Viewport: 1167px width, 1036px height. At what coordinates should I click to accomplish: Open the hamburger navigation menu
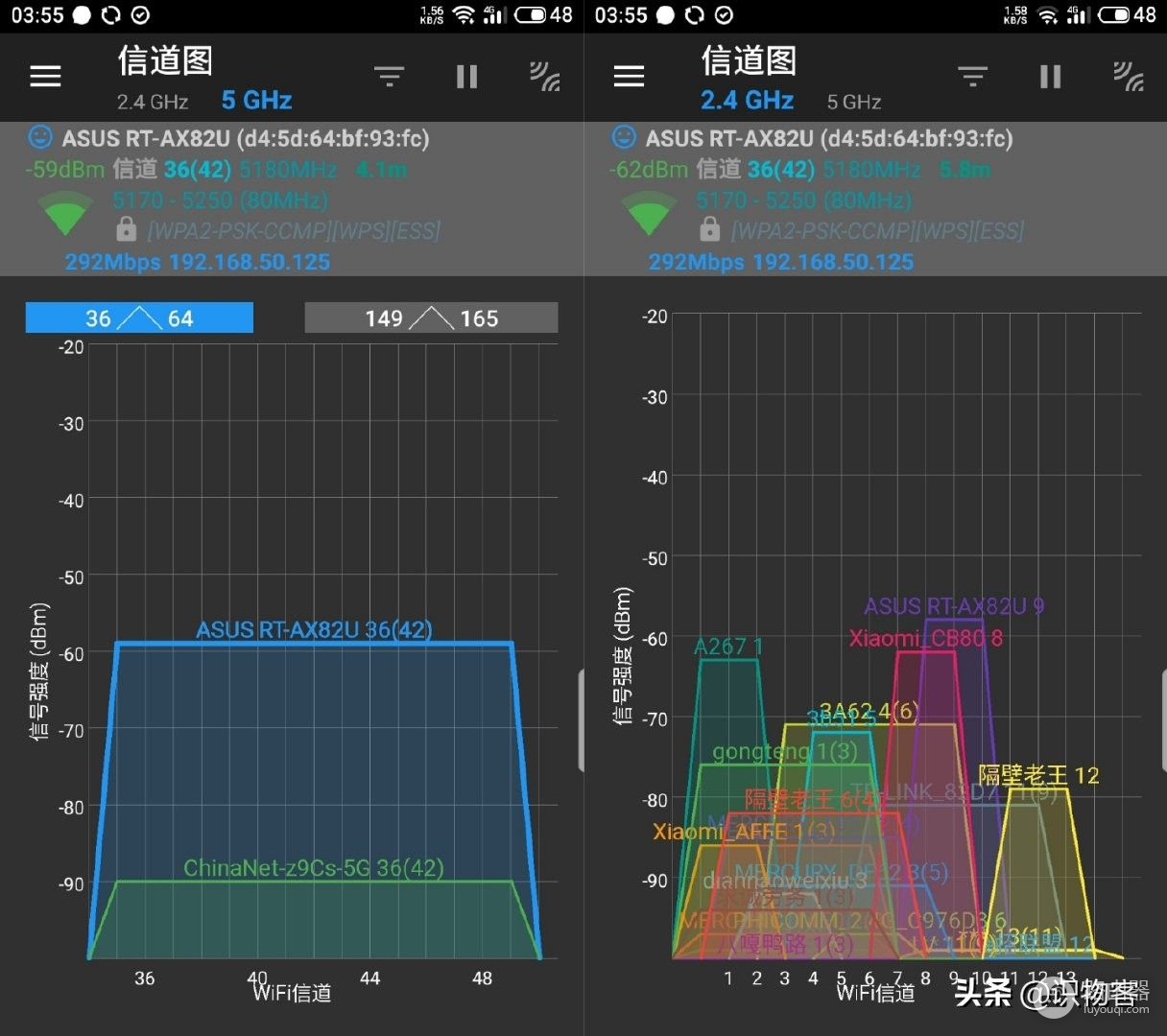(x=44, y=76)
